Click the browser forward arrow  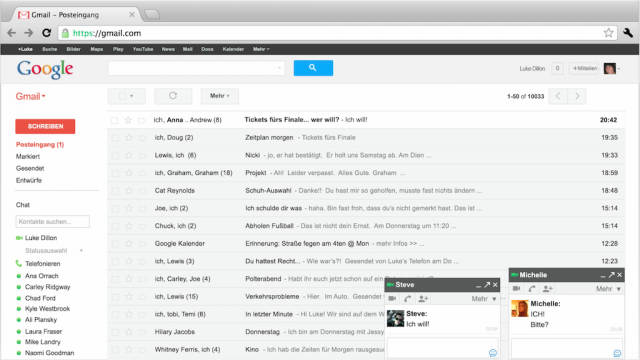pos(29,33)
